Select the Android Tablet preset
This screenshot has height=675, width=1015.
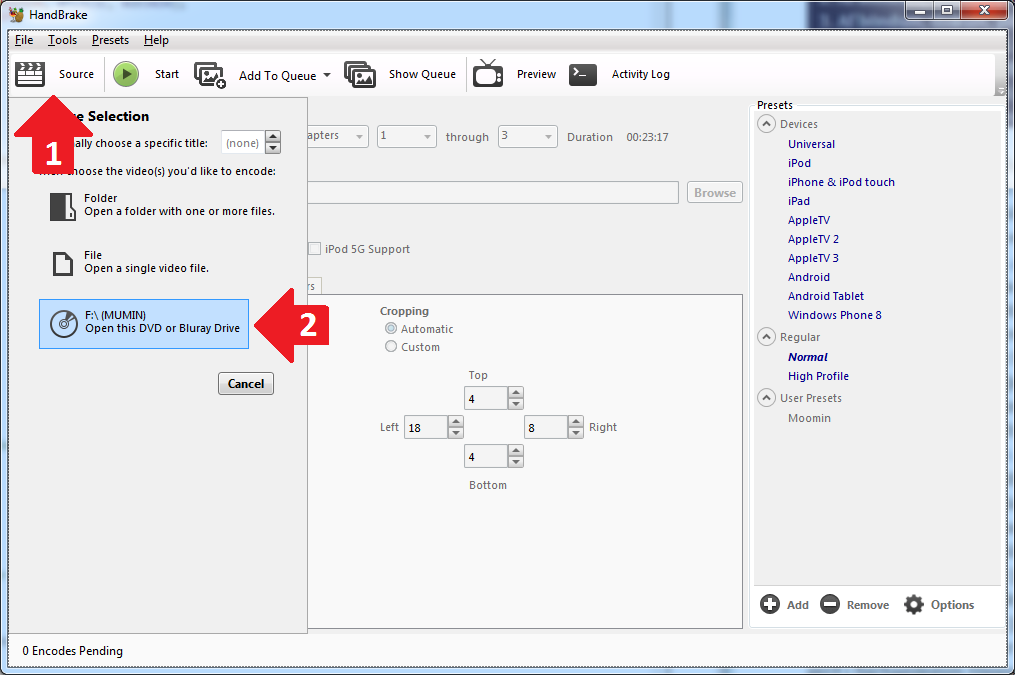825,296
